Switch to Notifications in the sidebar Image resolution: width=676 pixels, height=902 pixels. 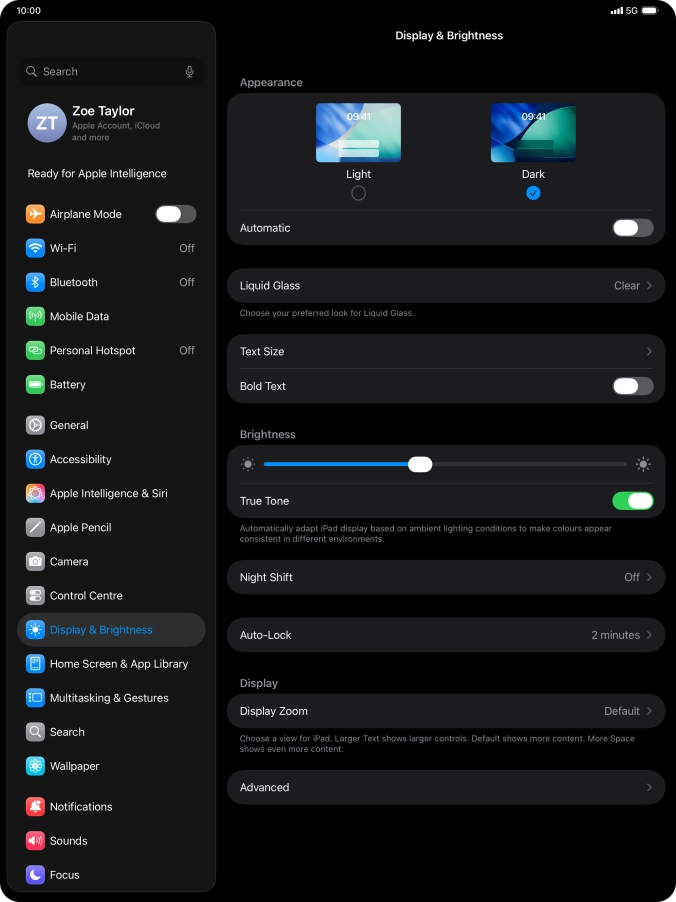tap(81, 807)
